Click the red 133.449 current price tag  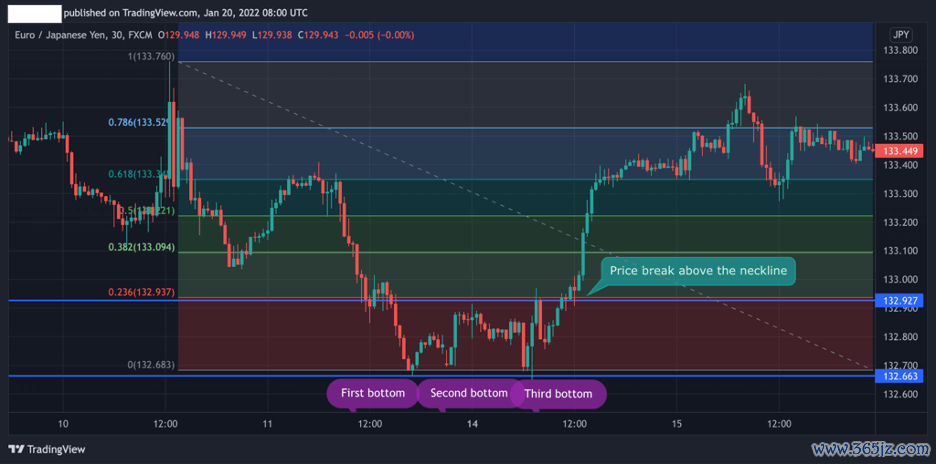pos(900,151)
